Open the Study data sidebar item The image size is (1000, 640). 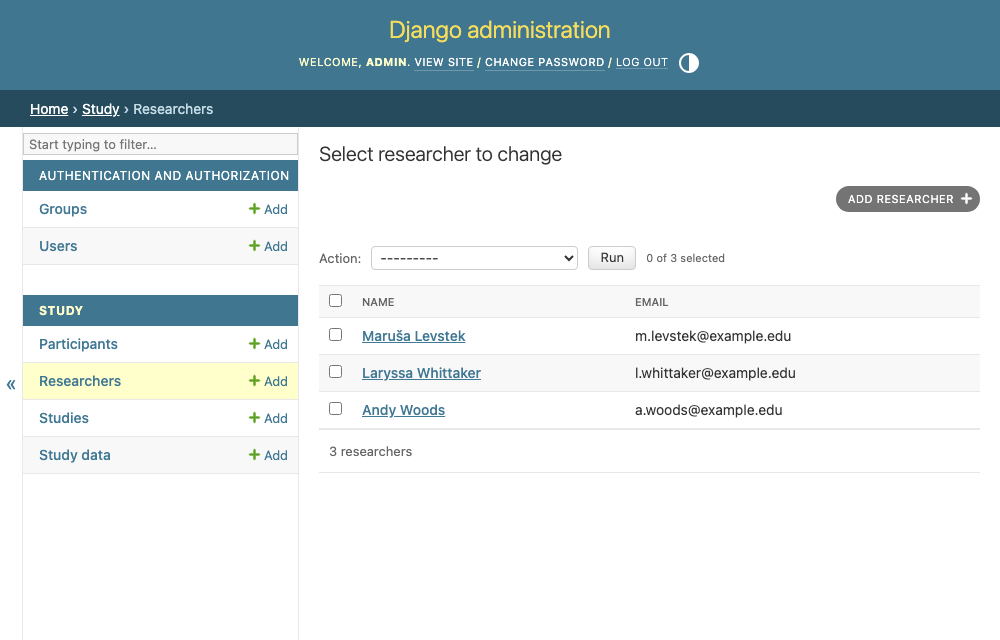tap(75, 455)
